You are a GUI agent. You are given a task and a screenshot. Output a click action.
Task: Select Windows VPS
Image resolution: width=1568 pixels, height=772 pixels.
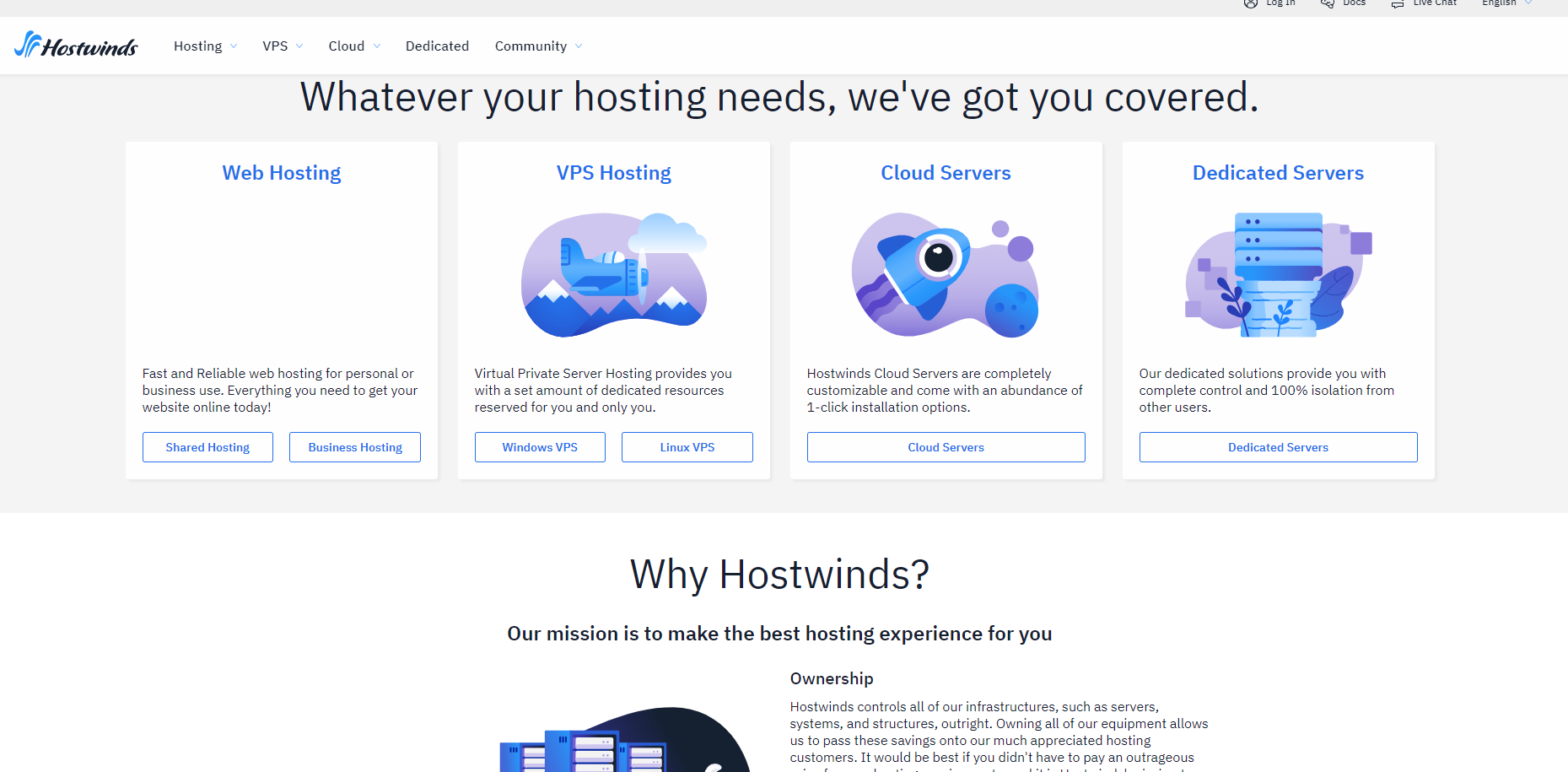pos(539,447)
